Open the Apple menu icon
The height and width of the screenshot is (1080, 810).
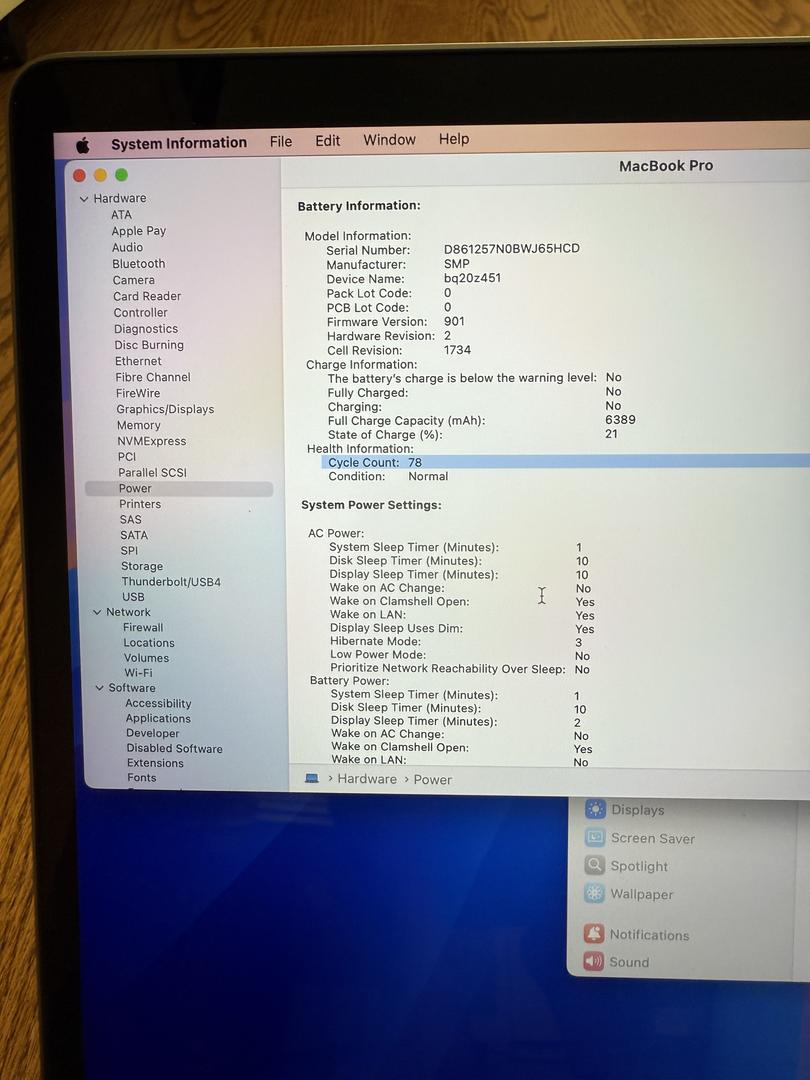tap(82, 145)
